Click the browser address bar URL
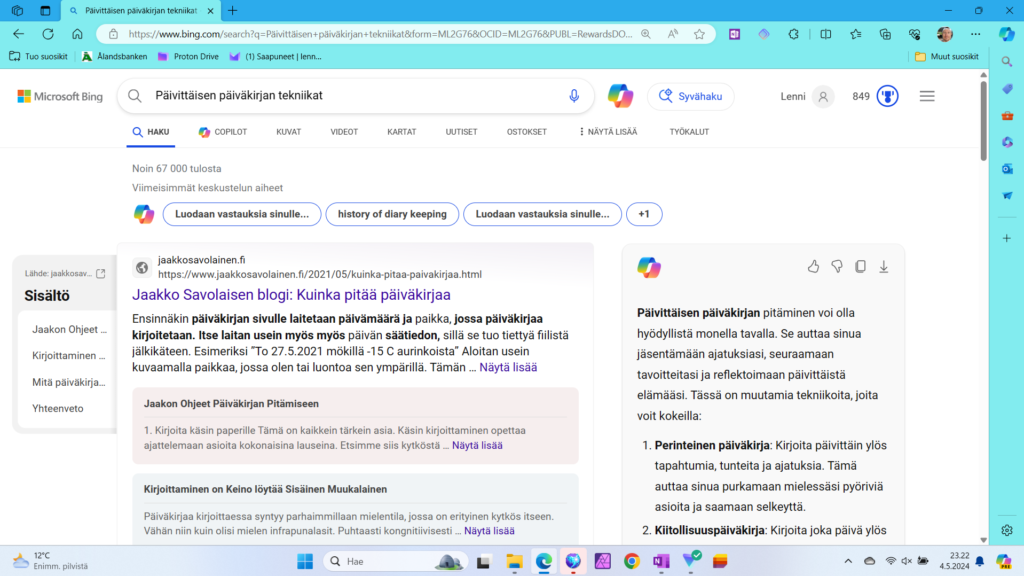Image resolution: width=1024 pixels, height=576 pixels. click(380, 34)
